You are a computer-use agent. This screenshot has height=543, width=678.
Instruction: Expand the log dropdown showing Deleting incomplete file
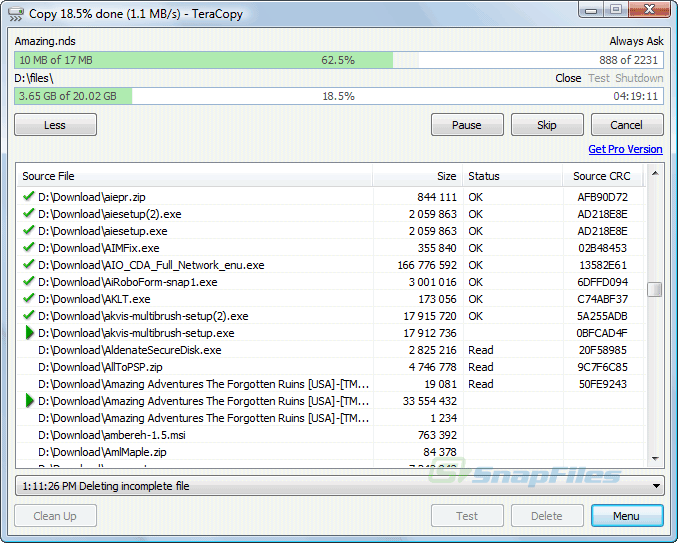[x=656, y=486]
